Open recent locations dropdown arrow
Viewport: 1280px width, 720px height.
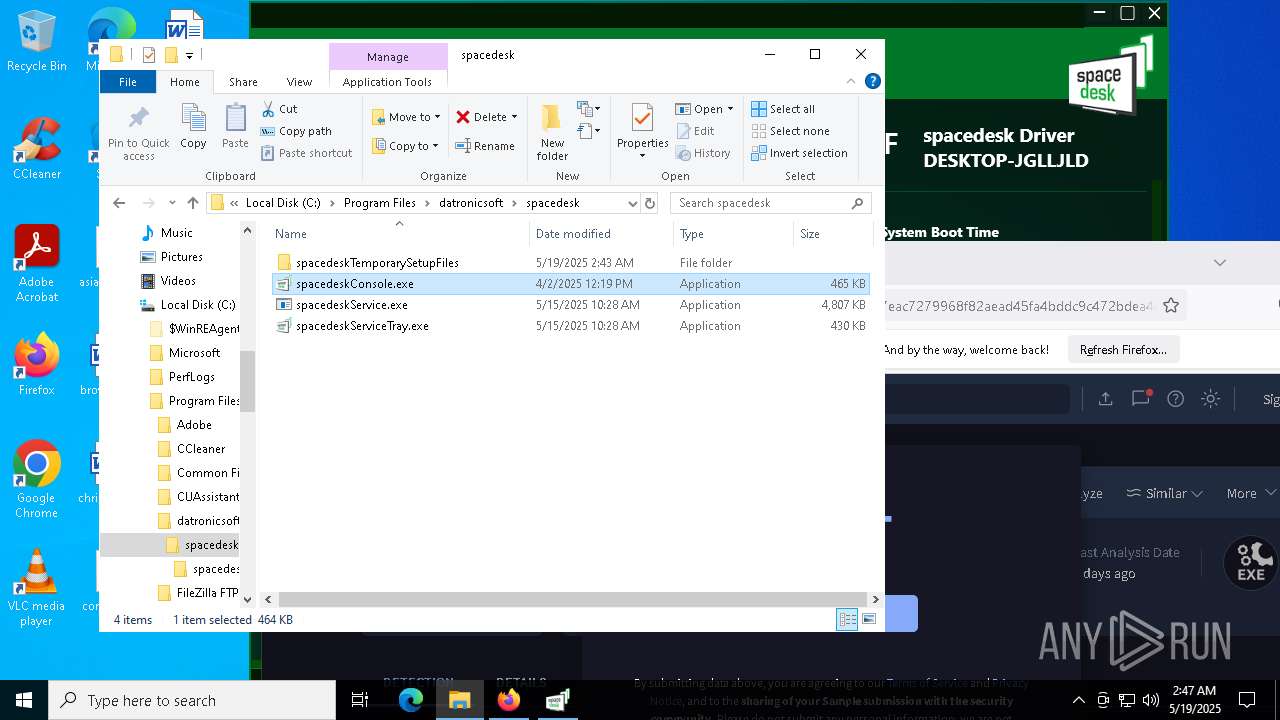pyautogui.click(x=172, y=203)
